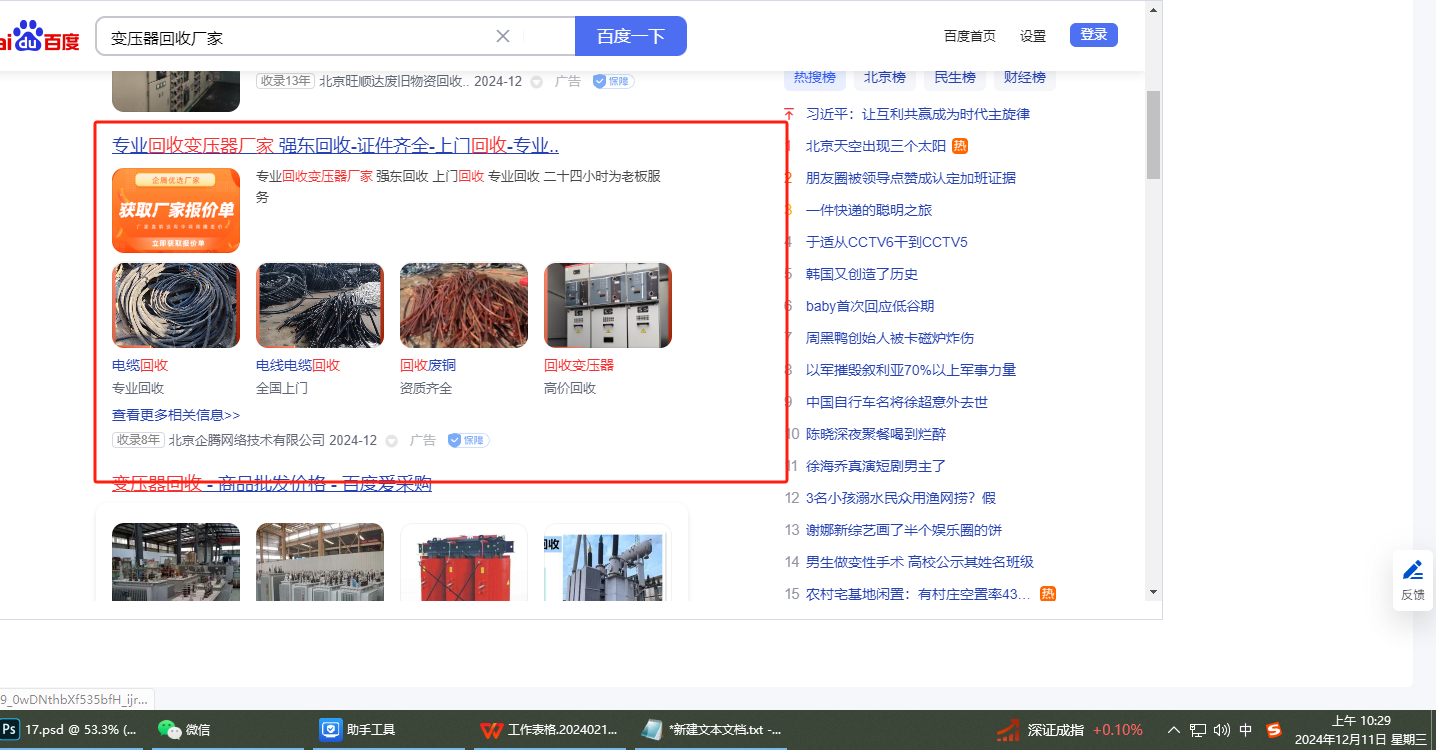
Task: Switch to the 热搜榜 tab
Action: (814, 77)
